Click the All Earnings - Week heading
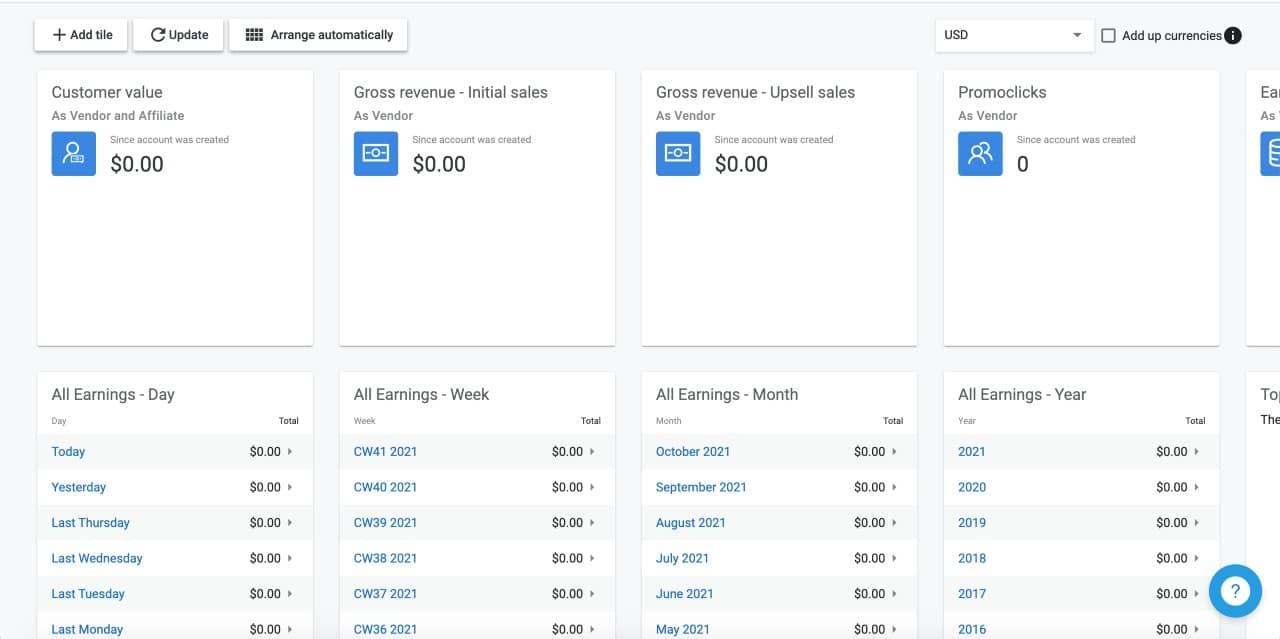The width and height of the screenshot is (1280, 639). click(421, 395)
